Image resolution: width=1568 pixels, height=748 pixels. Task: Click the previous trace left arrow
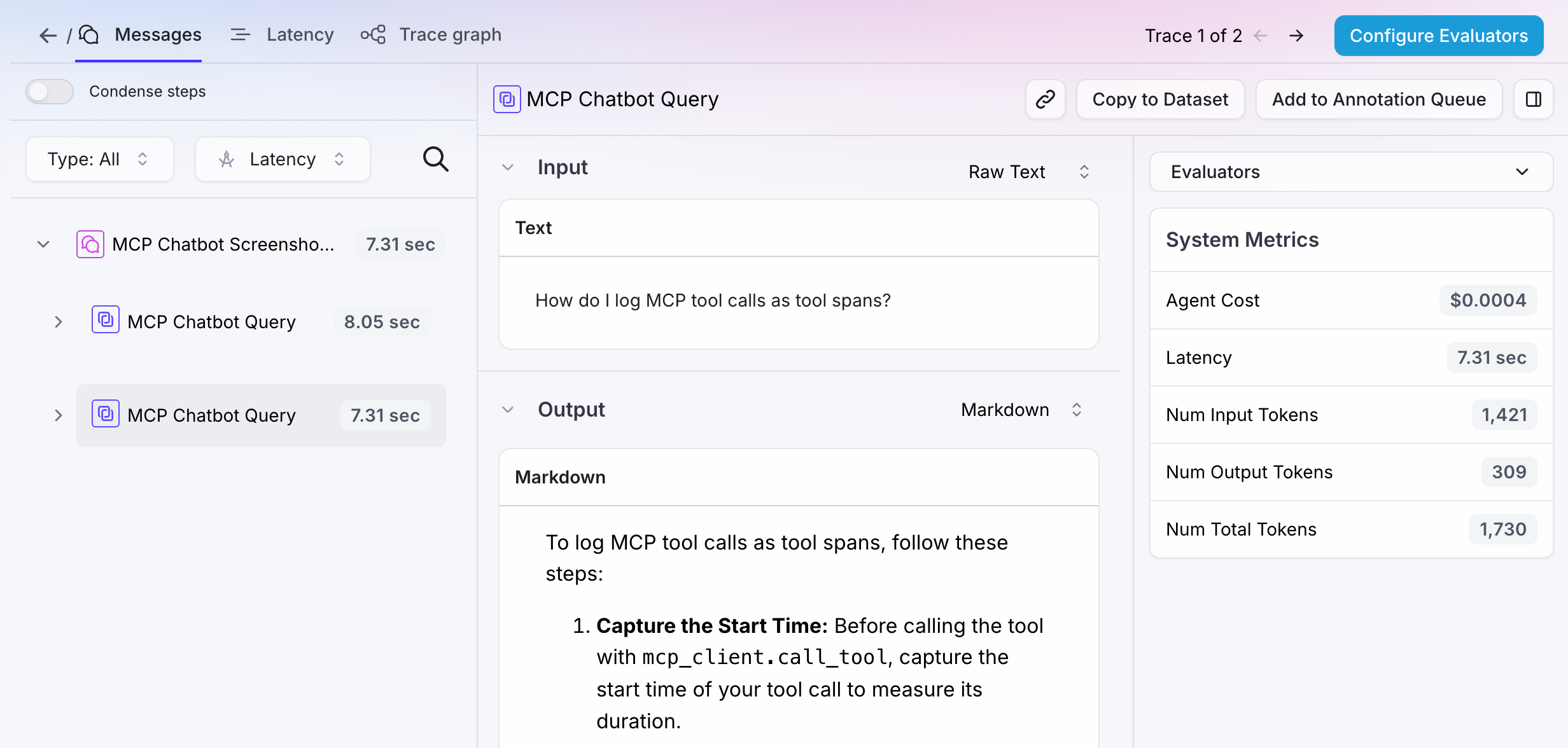pyautogui.click(x=1261, y=36)
